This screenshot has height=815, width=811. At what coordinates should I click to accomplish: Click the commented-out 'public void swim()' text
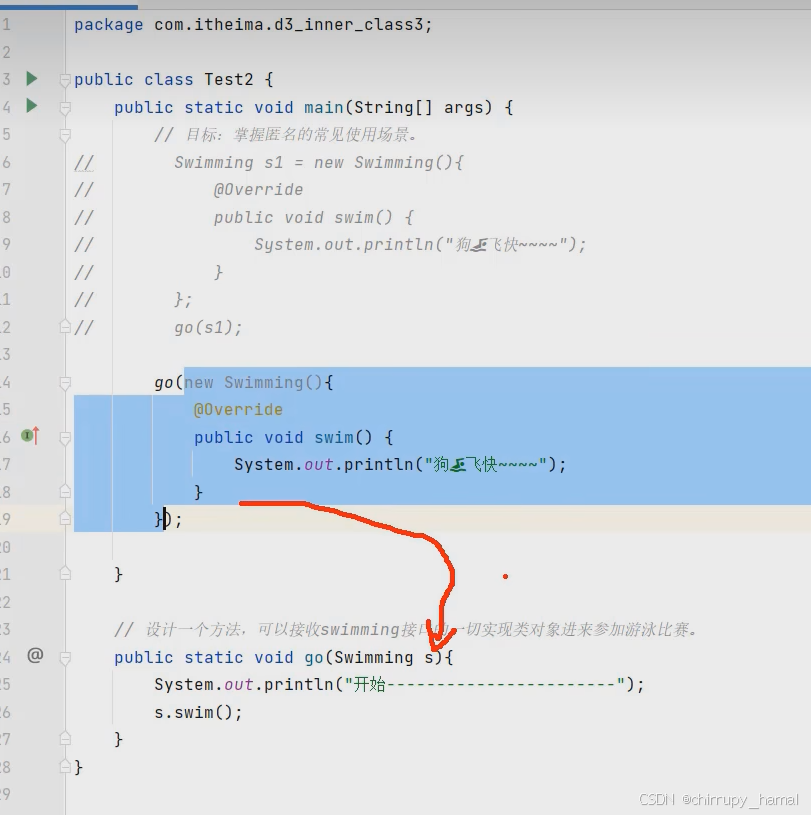tap(303, 217)
